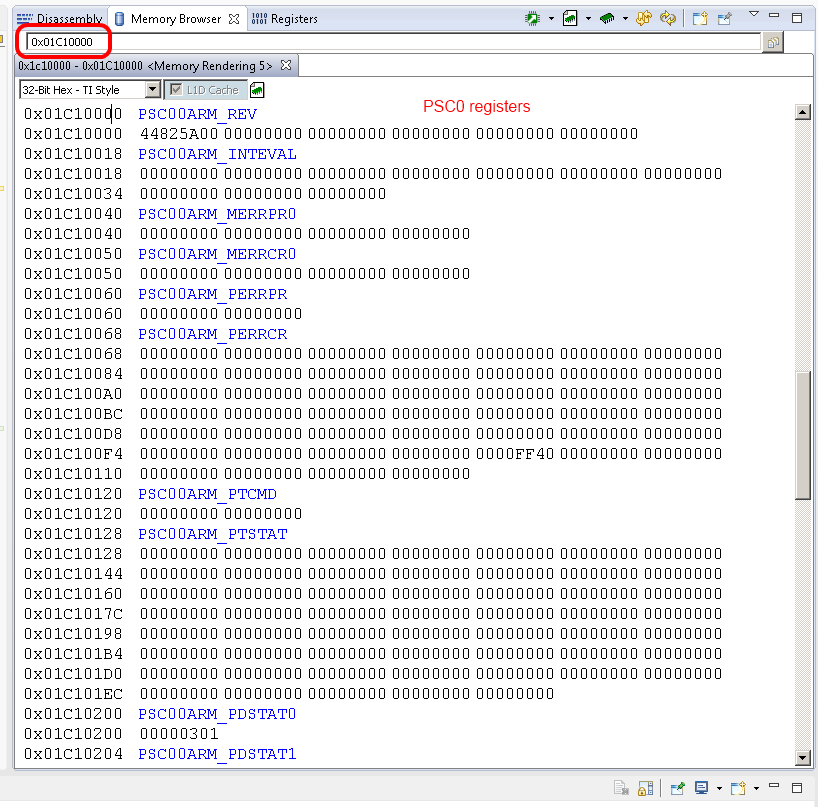Click the PSC0ARM_PERRCR register label
The image size is (818, 807).
(x=212, y=334)
